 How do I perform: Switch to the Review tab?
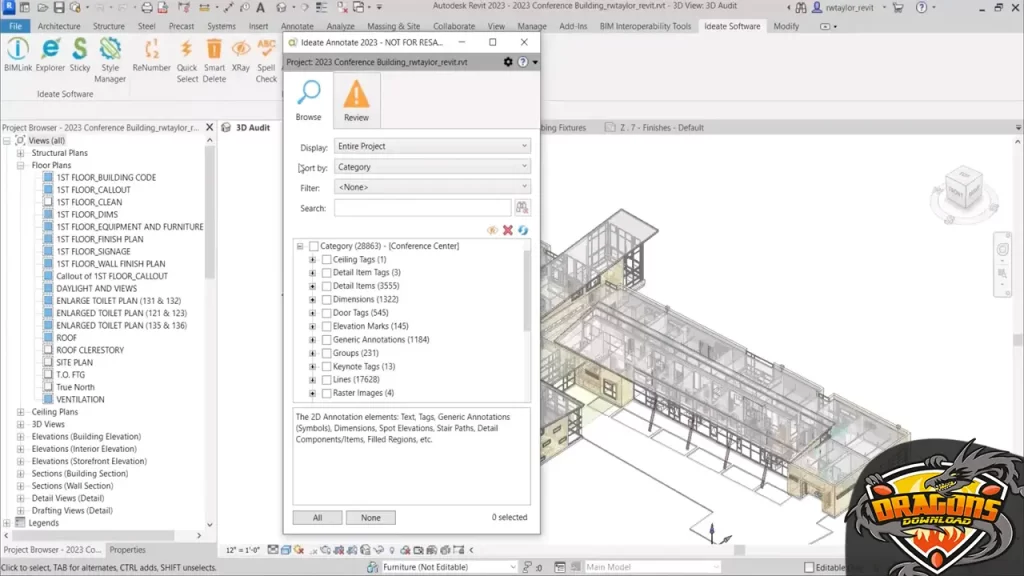click(x=356, y=101)
